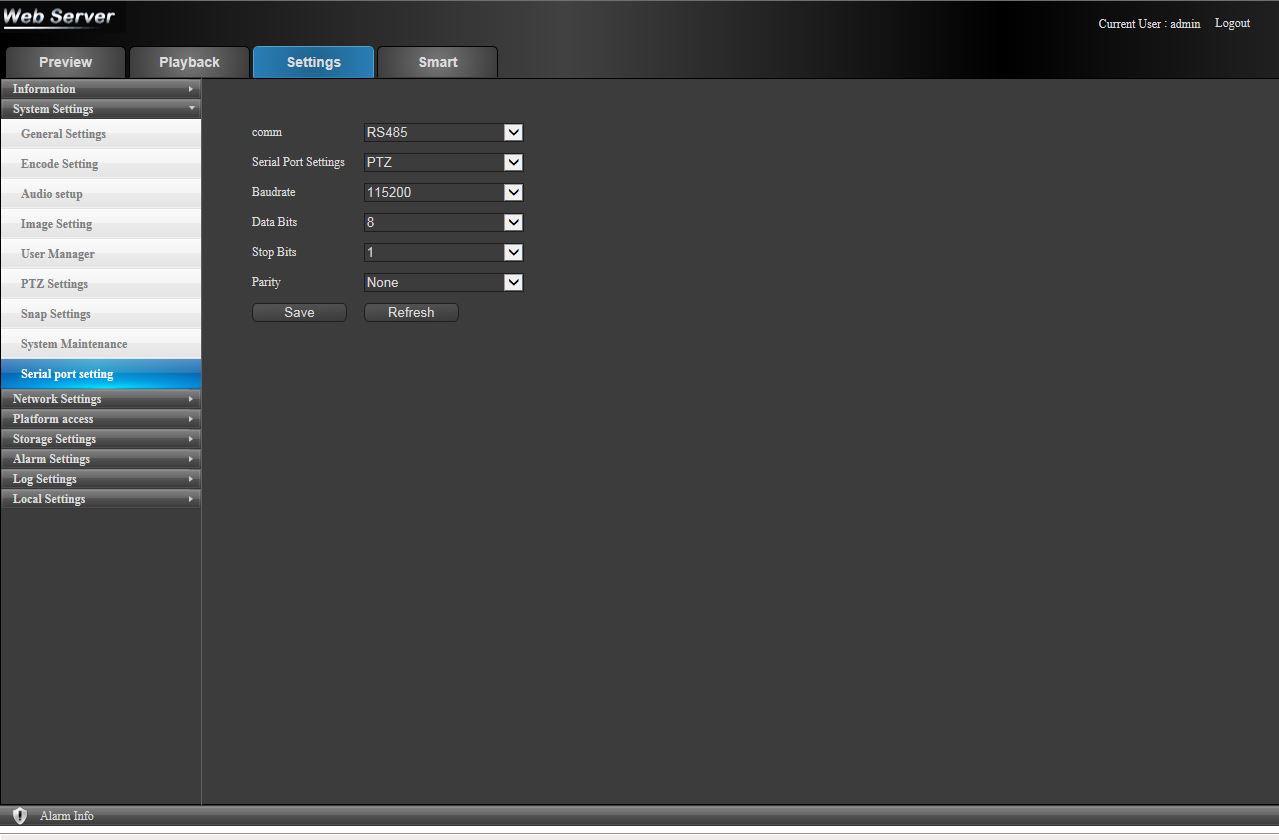Switch to the Playback tab
The width and height of the screenshot is (1279, 840).
pos(189,62)
